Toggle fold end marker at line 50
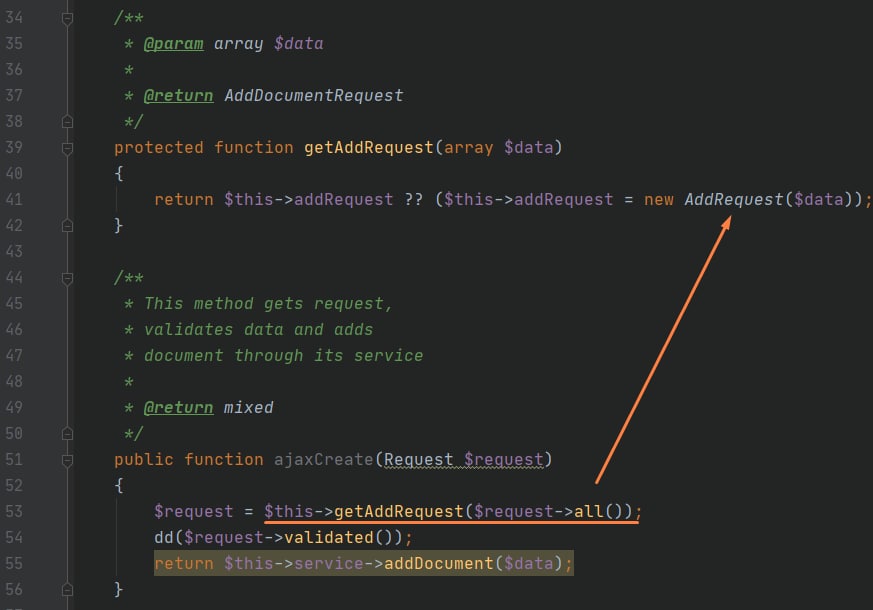Screen dimensions: 873x610 point(67,434)
